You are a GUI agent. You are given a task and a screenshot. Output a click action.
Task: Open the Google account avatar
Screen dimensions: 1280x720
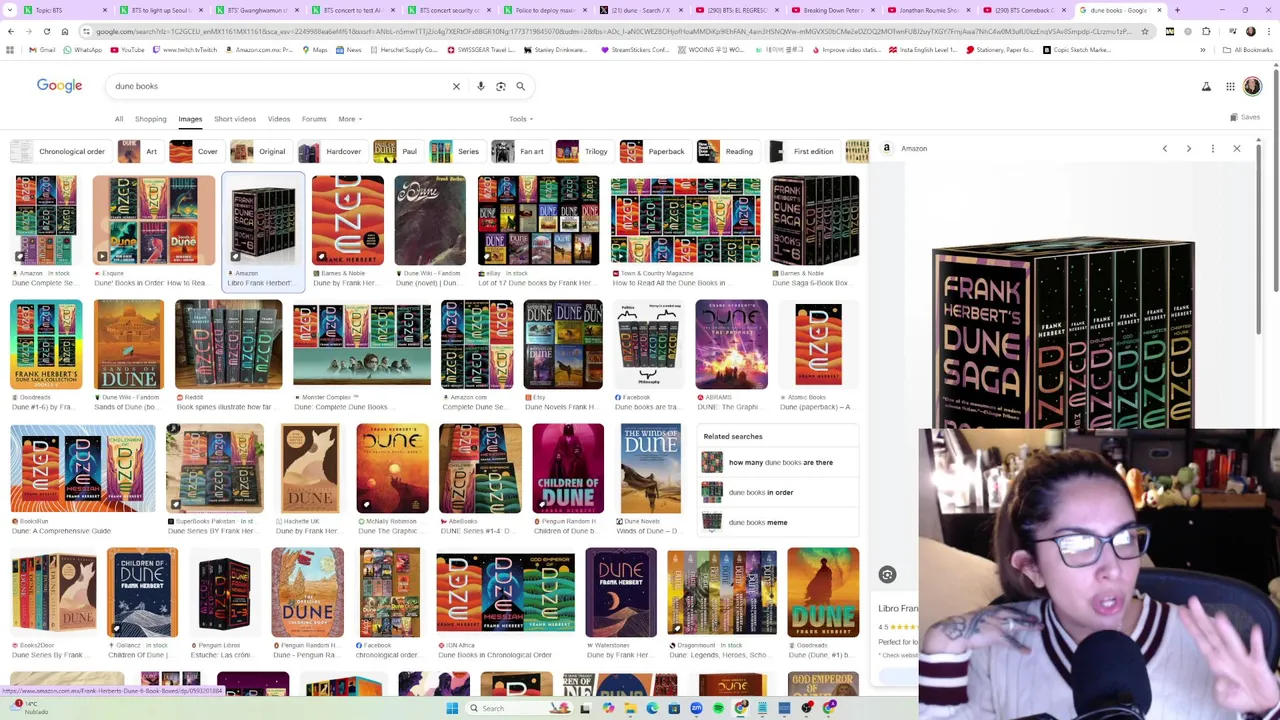click(1252, 87)
